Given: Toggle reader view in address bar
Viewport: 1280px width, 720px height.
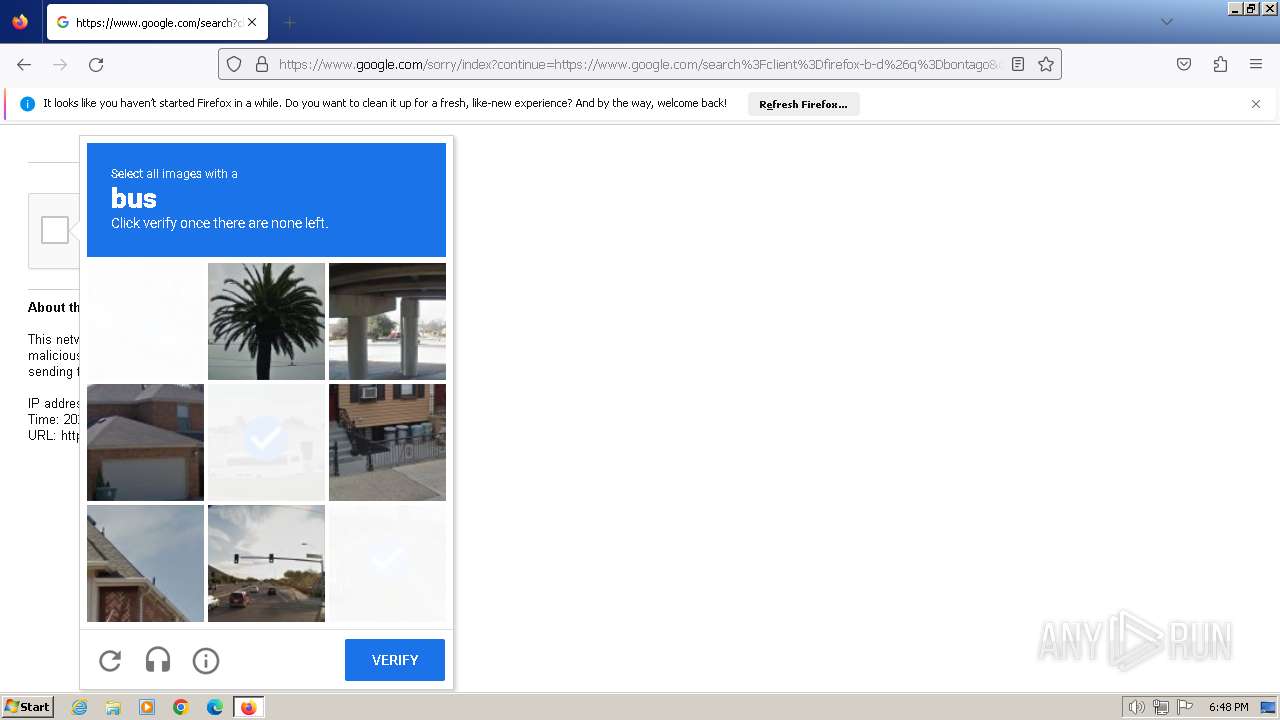Looking at the screenshot, I should pos(1018,64).
